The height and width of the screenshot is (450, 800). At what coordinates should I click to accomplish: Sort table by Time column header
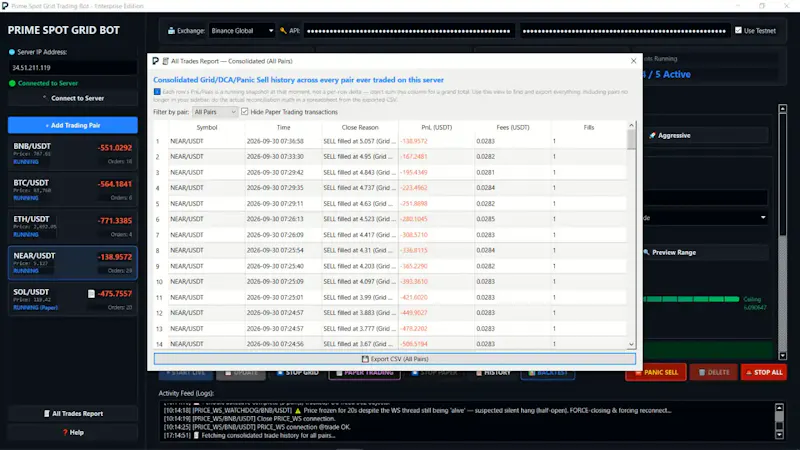283,128
